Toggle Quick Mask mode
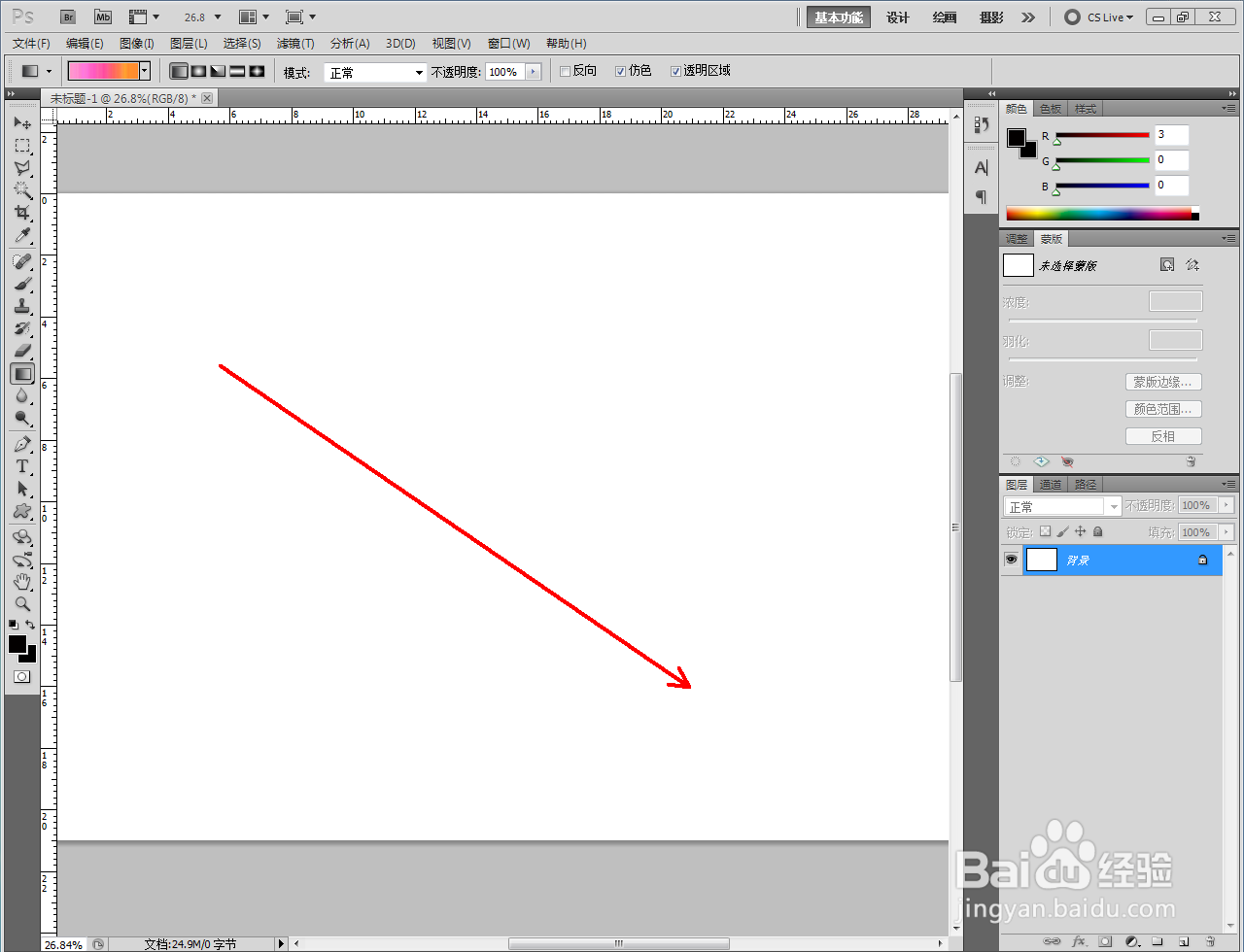This screenshot has width=1244, height=952. pos(21,676)
